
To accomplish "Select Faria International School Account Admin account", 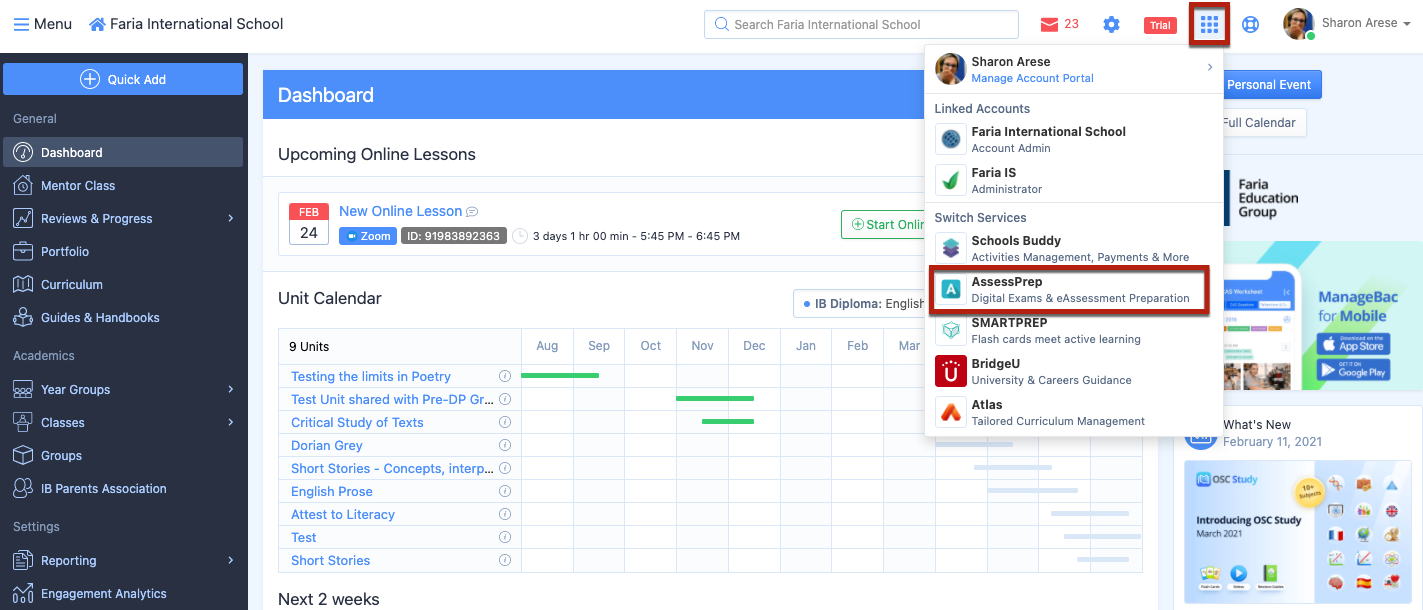I will (x=1074, y=139).
